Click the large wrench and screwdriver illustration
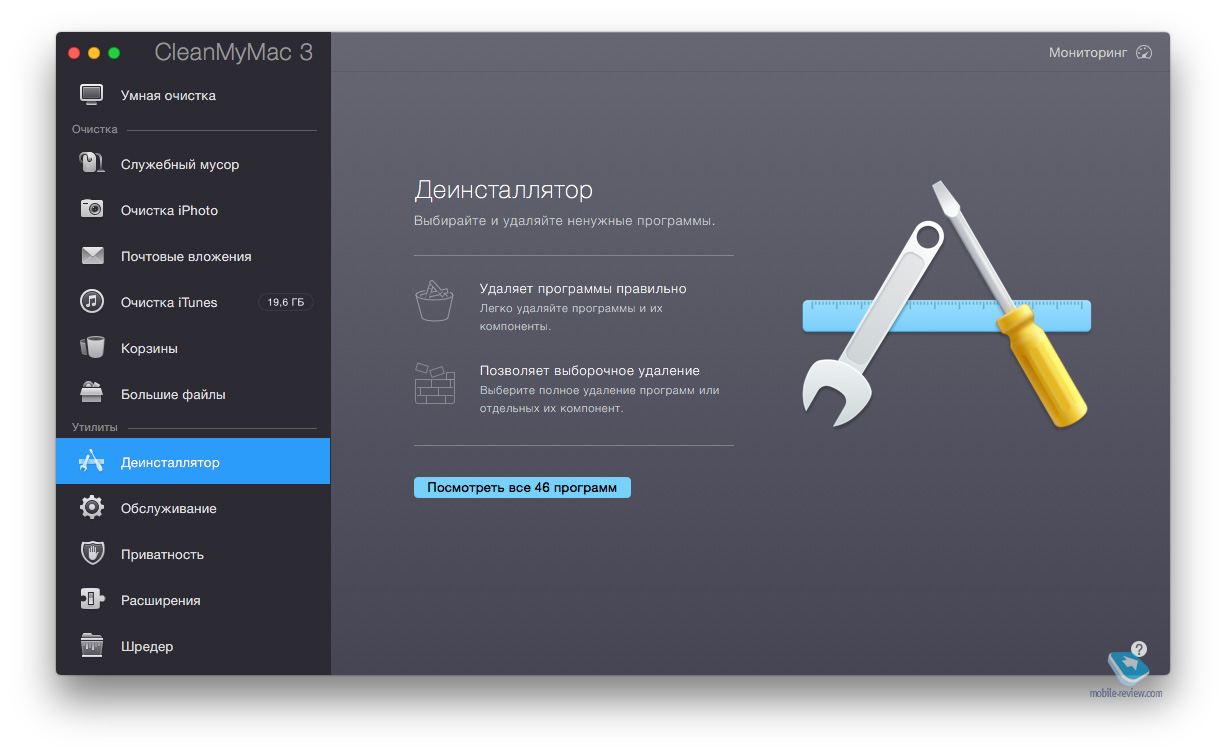The height and width of the screenshot is (755, 1226). coord(946,302)
